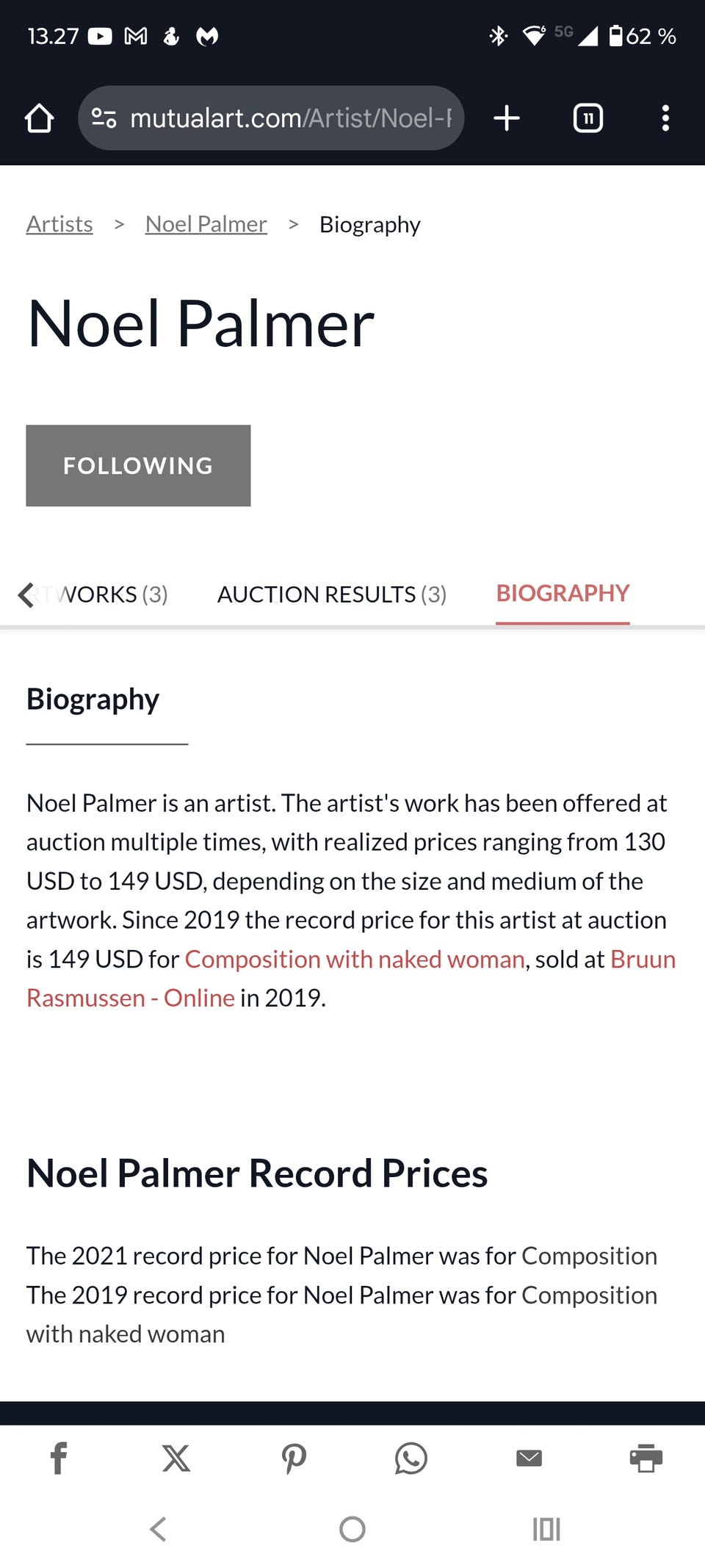This screenshot has height=1568, width=705.
Task: Share the page via WhatsApp
Action: point(411,1458)
